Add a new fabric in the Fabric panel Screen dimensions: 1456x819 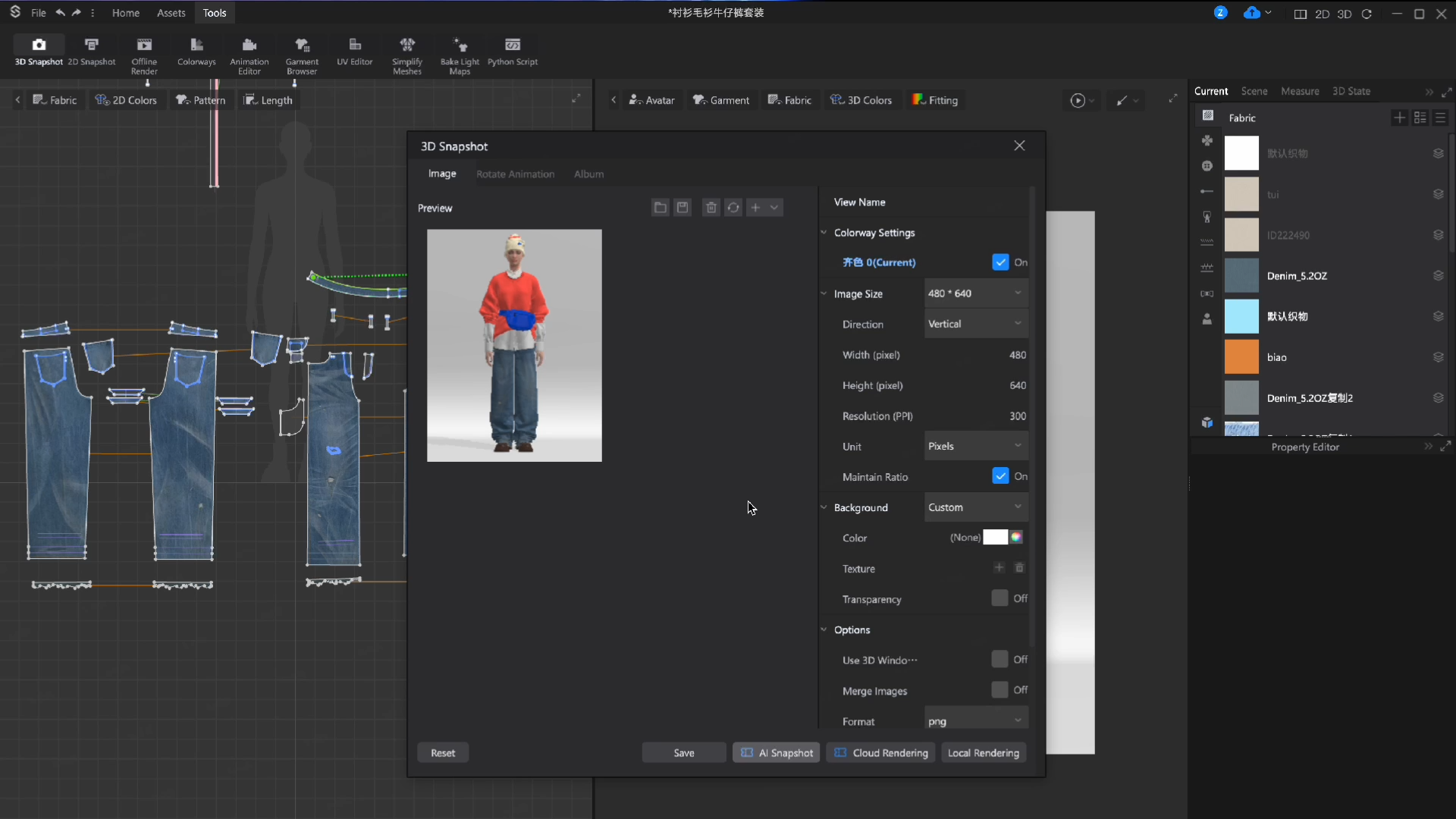click(x=1400, y=118)
